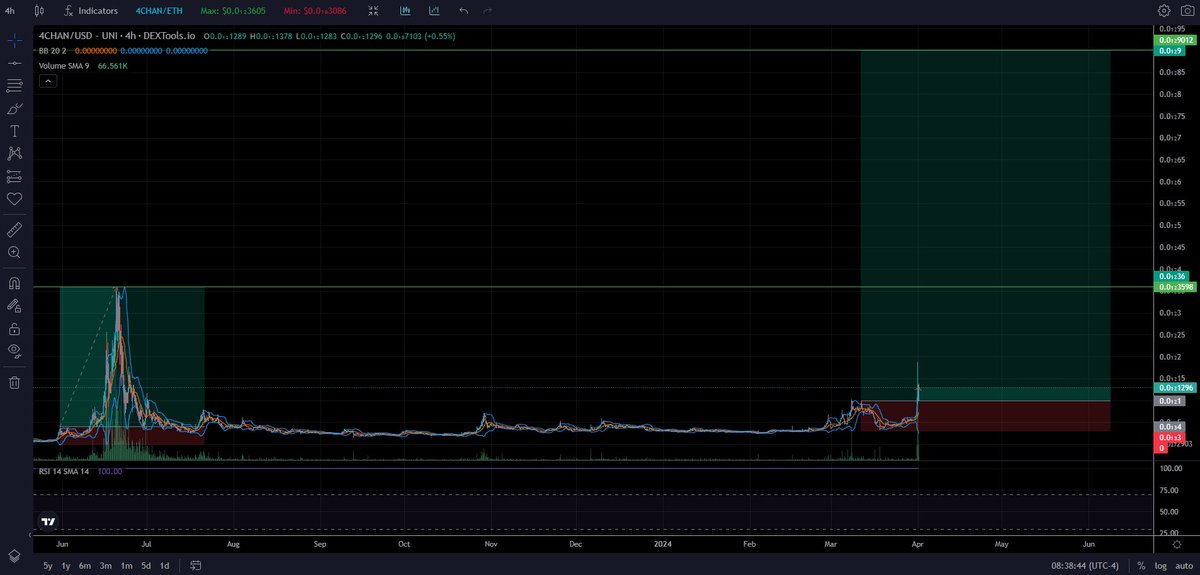Open the Indicators dialog
Screen dimensions: 1200x575
click(91, 11)
